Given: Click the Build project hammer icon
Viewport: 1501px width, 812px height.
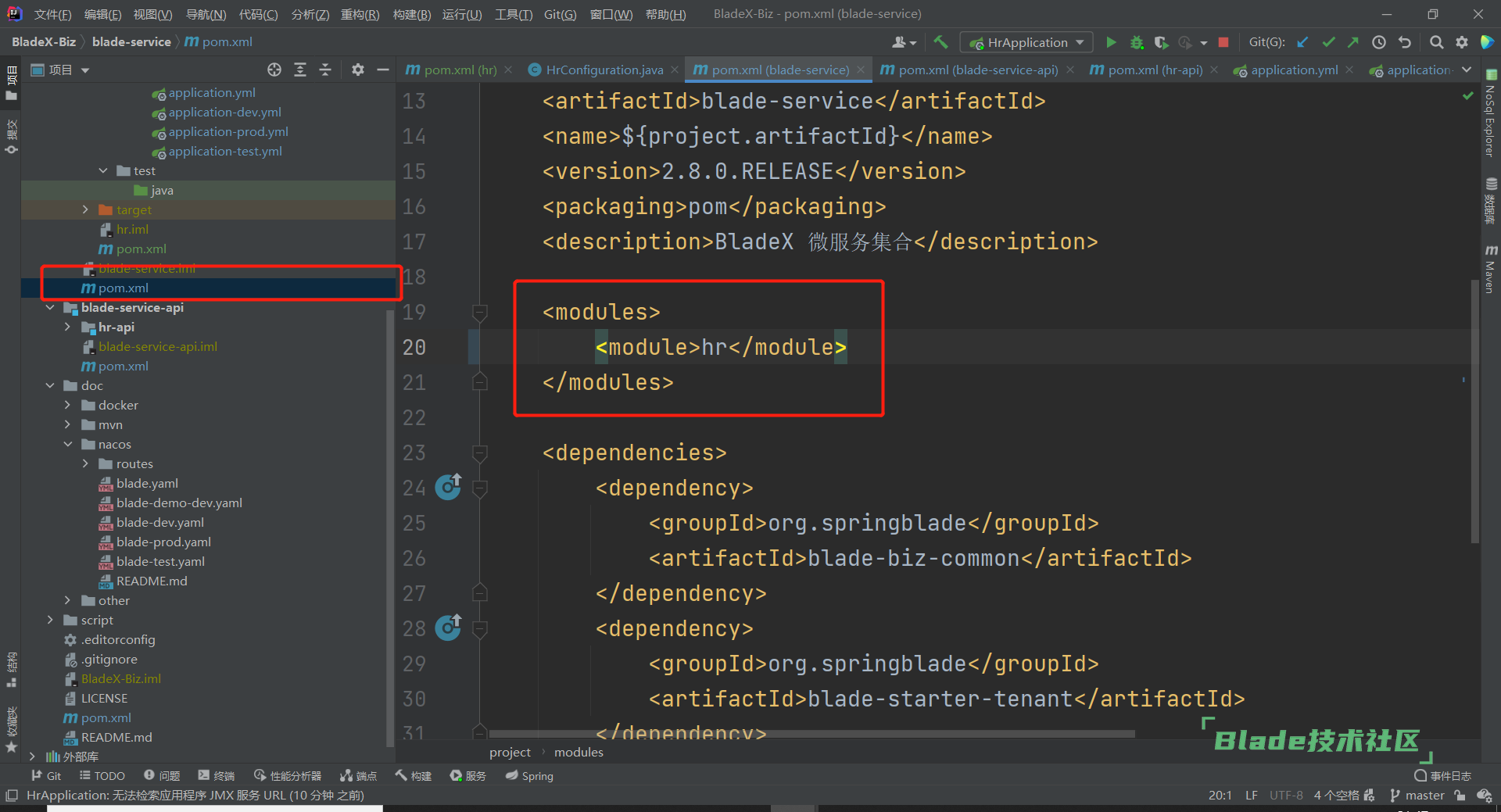Looking at the screenshot, I should pyautogui.click(x=940, y=42).
